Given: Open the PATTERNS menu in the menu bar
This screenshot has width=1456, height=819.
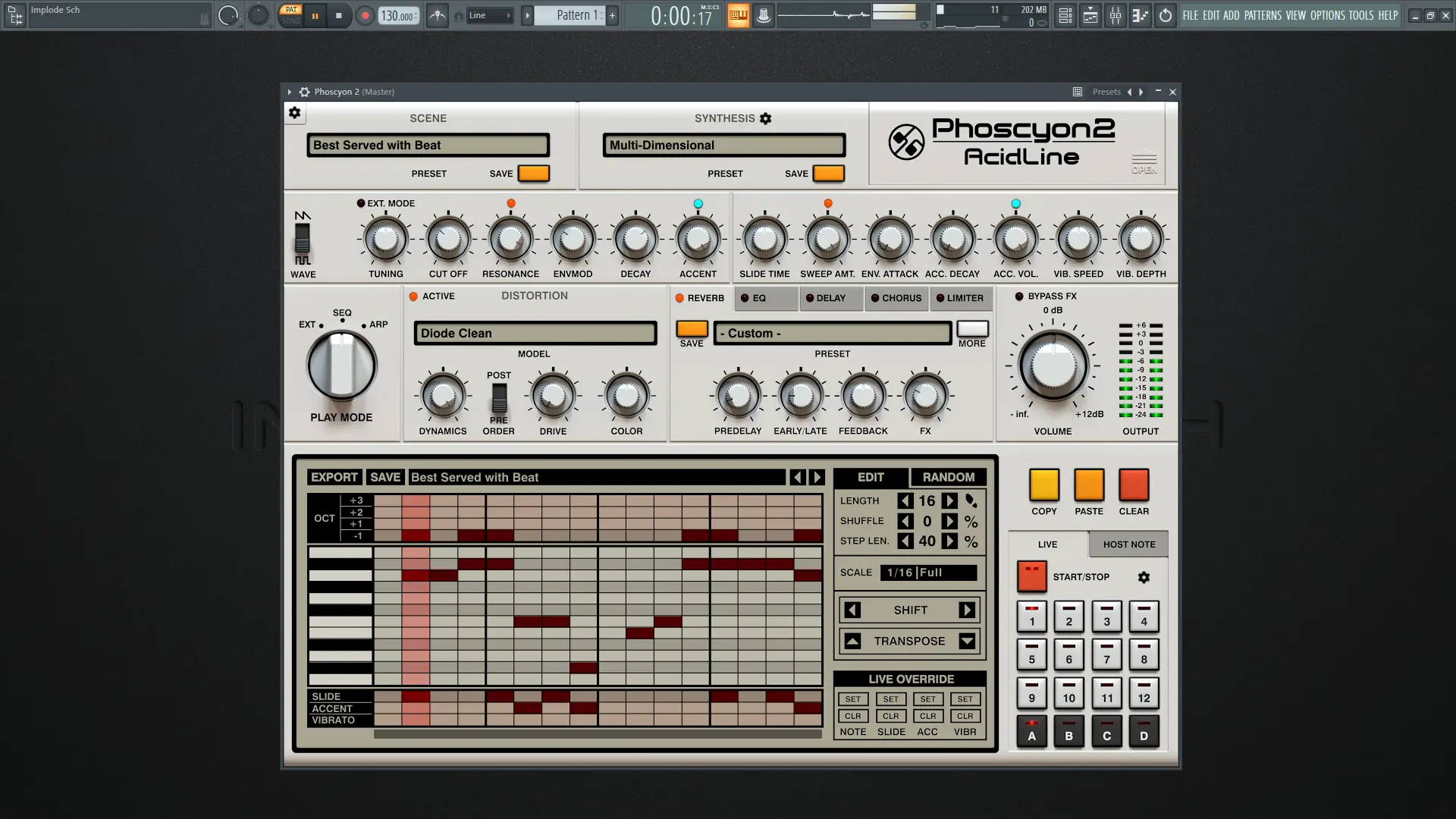Looking at the screenshot, I should pyautogui.click(x=1262, y=15).
